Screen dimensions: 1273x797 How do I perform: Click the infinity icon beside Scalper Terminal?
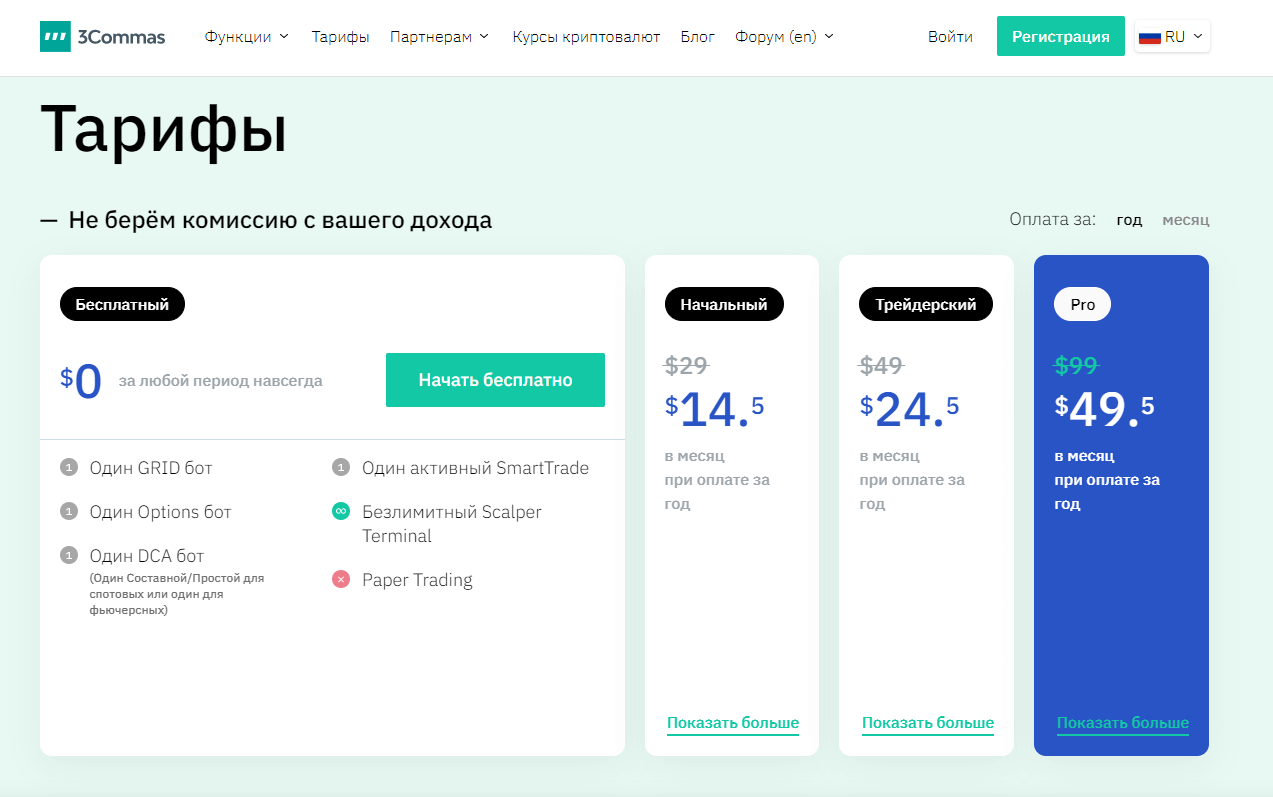341,512
